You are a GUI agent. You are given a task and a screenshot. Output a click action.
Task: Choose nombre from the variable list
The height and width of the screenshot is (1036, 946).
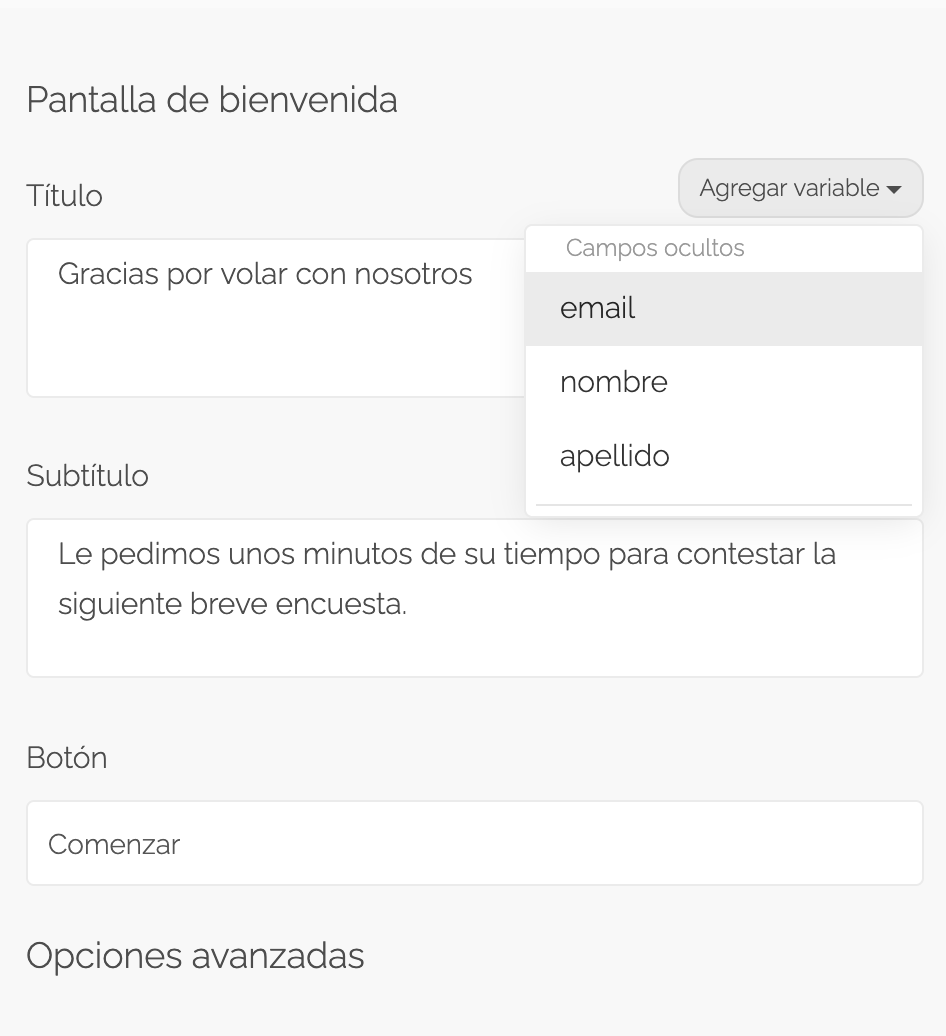point(723,383)
